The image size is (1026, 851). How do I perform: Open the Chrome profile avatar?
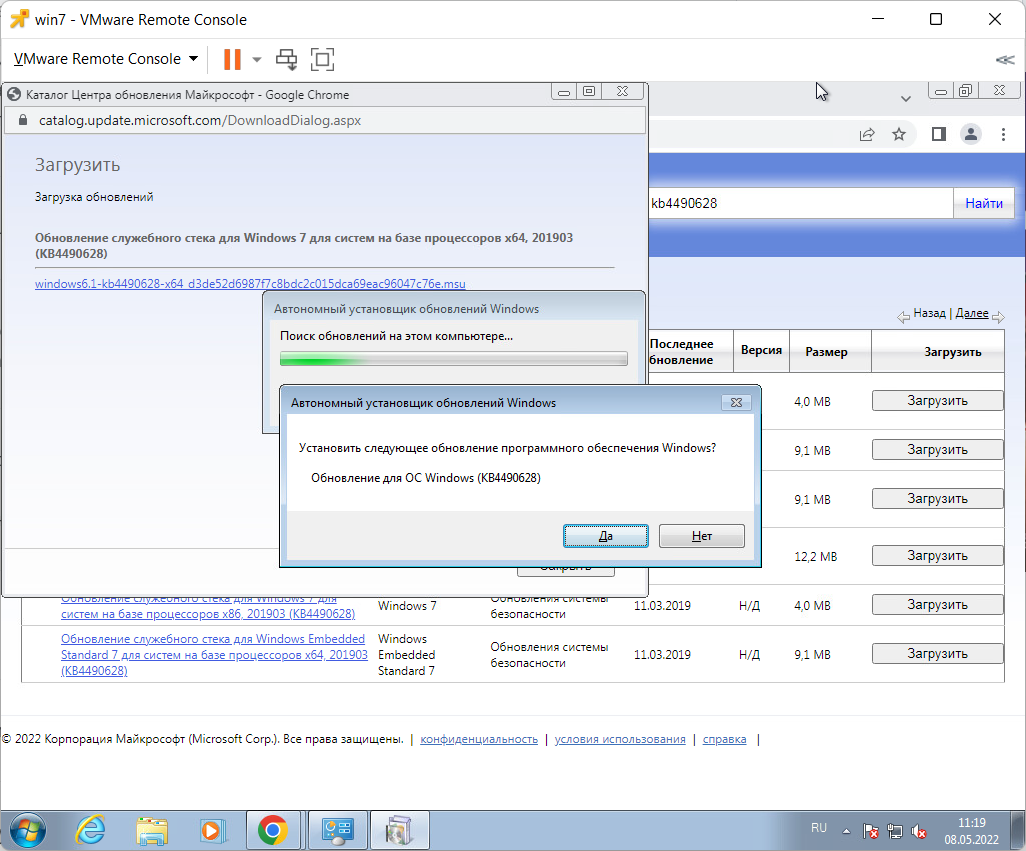pos(971,135)
